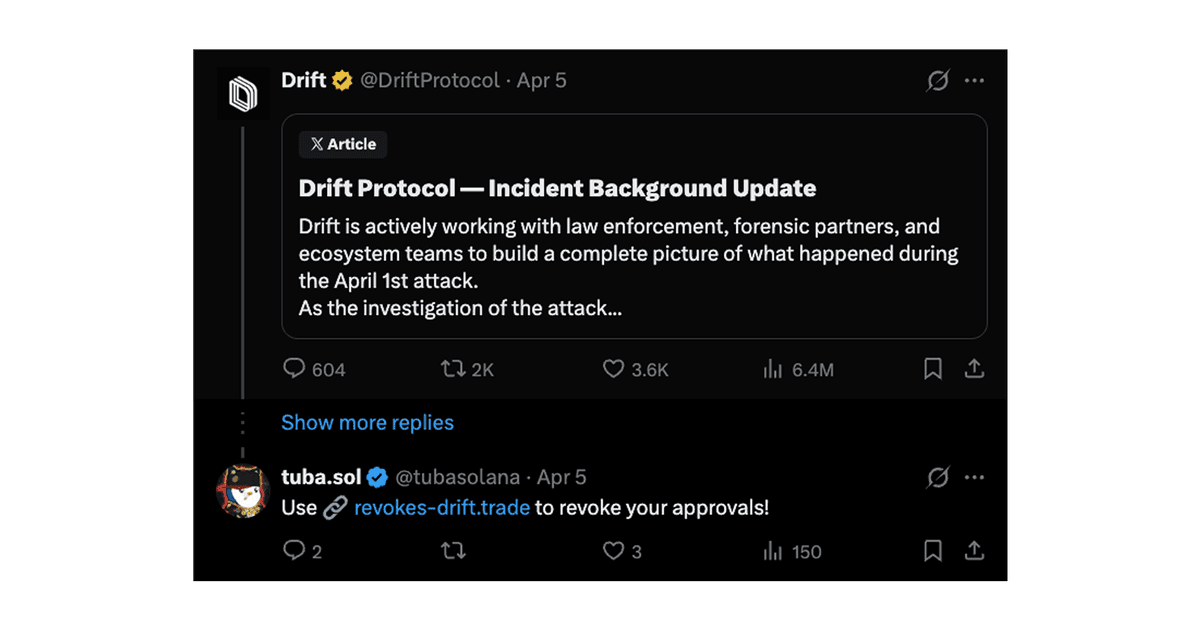Image resolution: width=1200 pixels, height=630 pixels.
Task: Open reply on Drift's post
Action: [314, 369]
